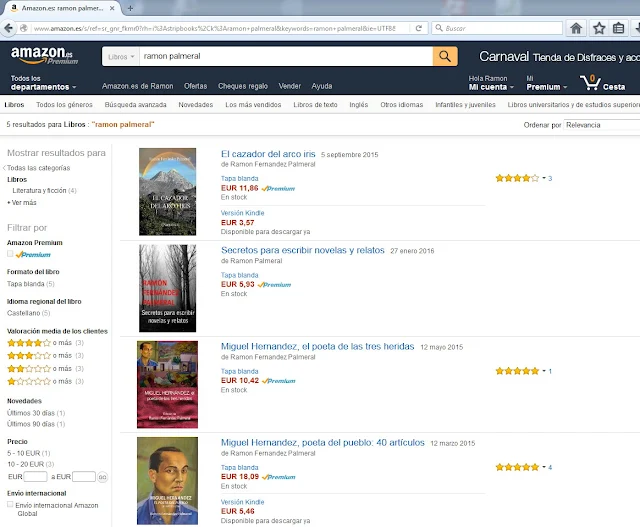Select Novedades in book sub-navigation
640x527 pixels.
(196, 105)
